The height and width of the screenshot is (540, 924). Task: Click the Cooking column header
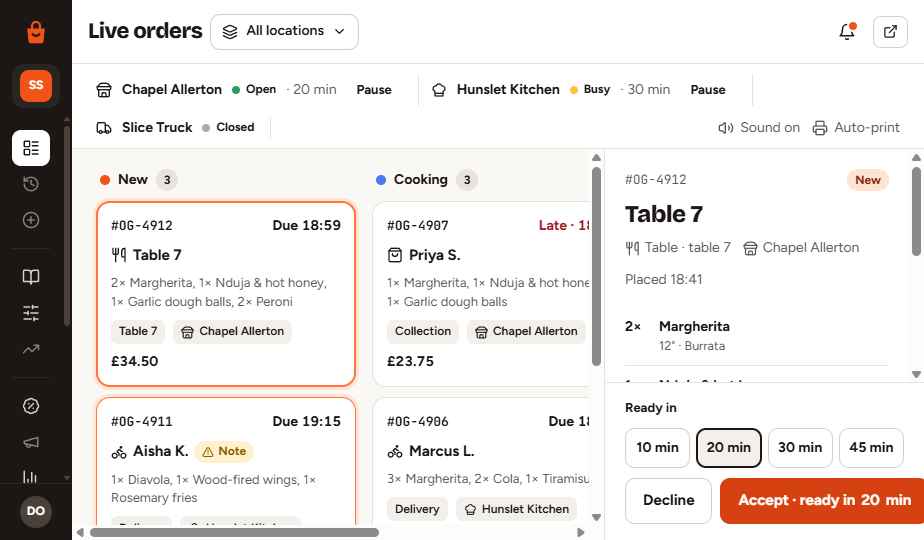click(x=427, y=180)
